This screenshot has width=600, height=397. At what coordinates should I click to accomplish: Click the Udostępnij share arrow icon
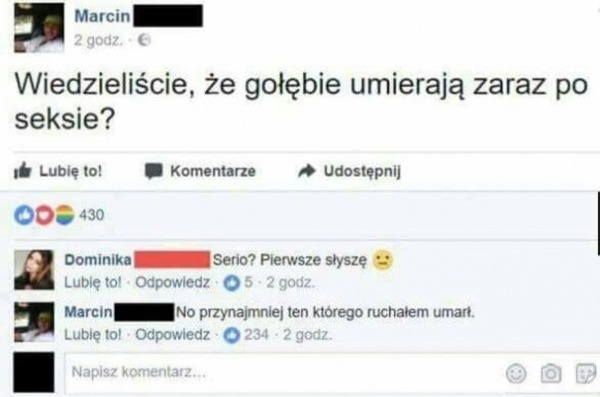[307, 171]
